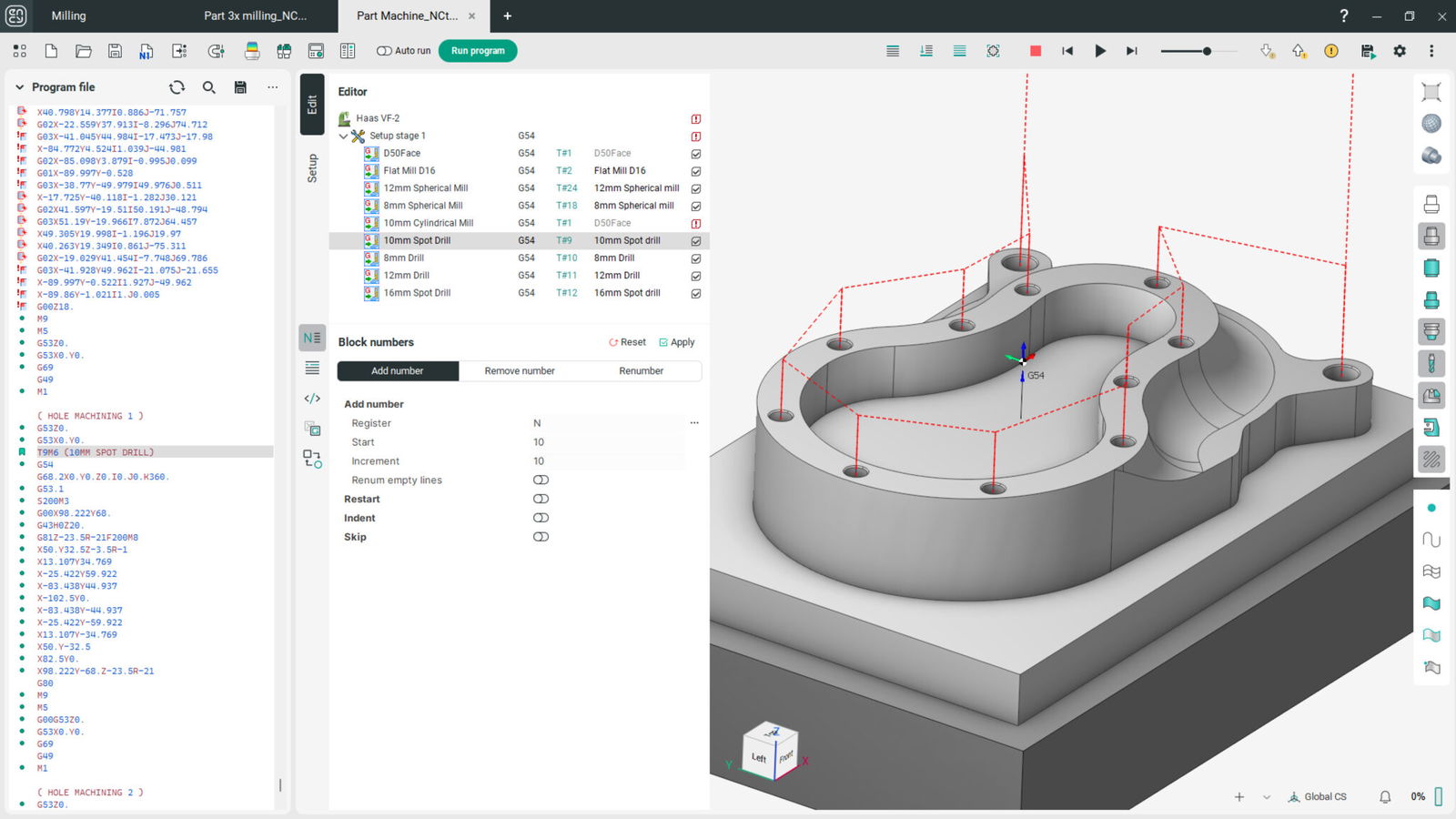Open the settings gear in top toolbar
The image size is (1456, 819).
click(1400, 51)
